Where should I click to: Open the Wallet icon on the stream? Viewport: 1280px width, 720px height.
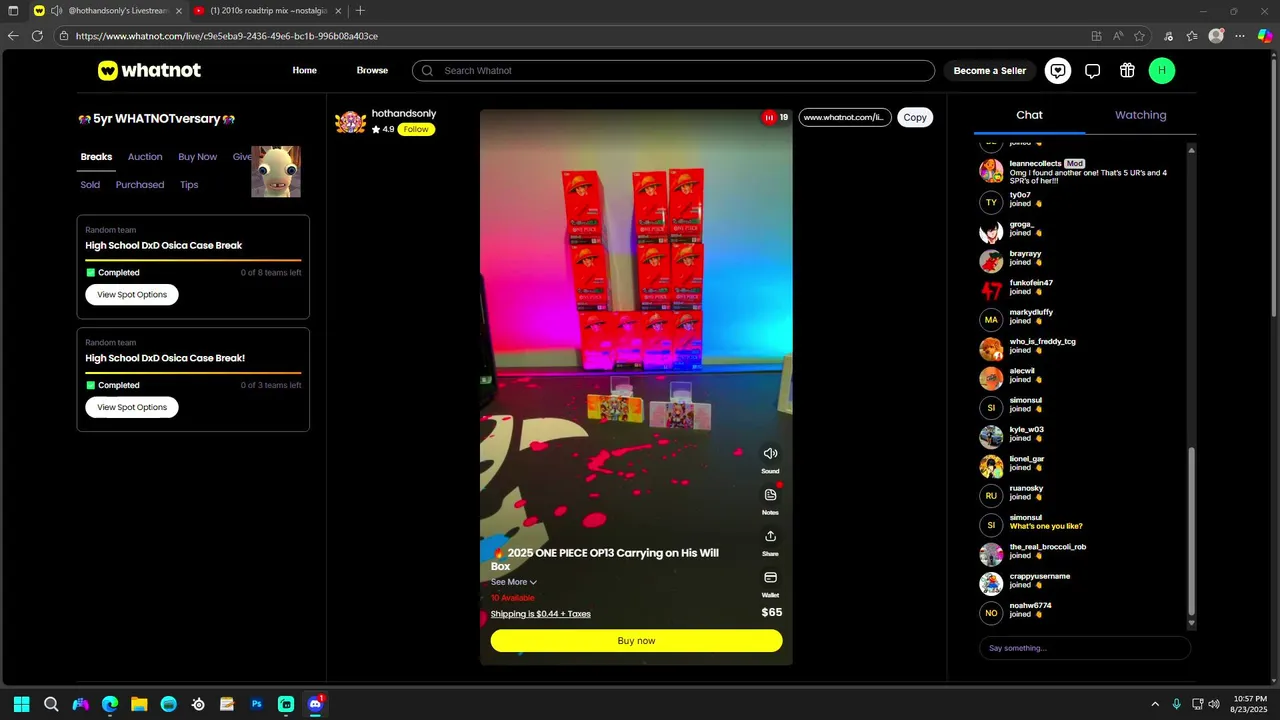[x=770, y=578]
